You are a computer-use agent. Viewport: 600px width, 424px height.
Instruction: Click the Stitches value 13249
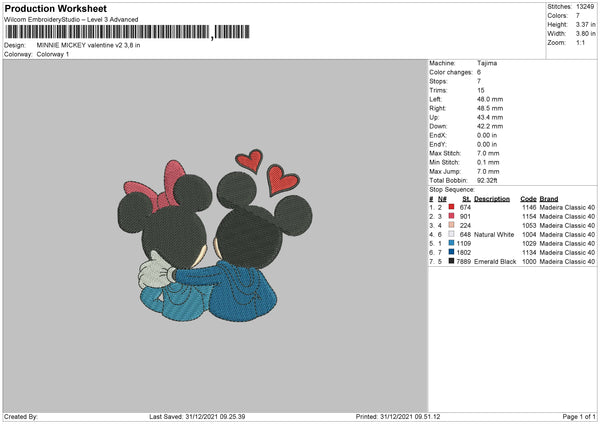[585, 7]
